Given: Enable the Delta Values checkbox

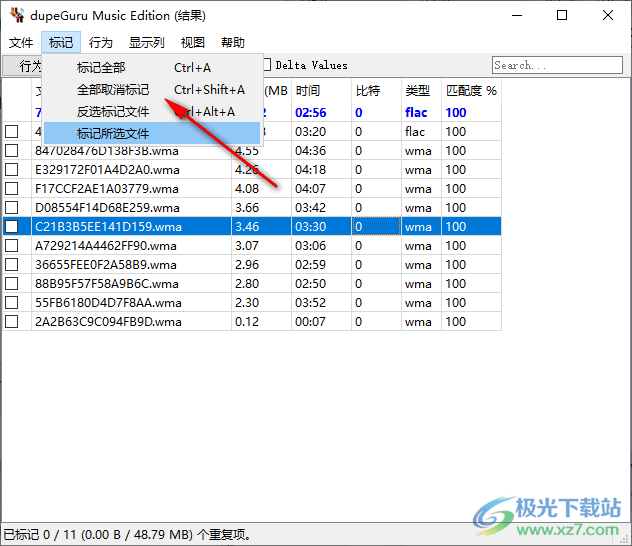Looking at the screenshot, I should click(267, 66).
